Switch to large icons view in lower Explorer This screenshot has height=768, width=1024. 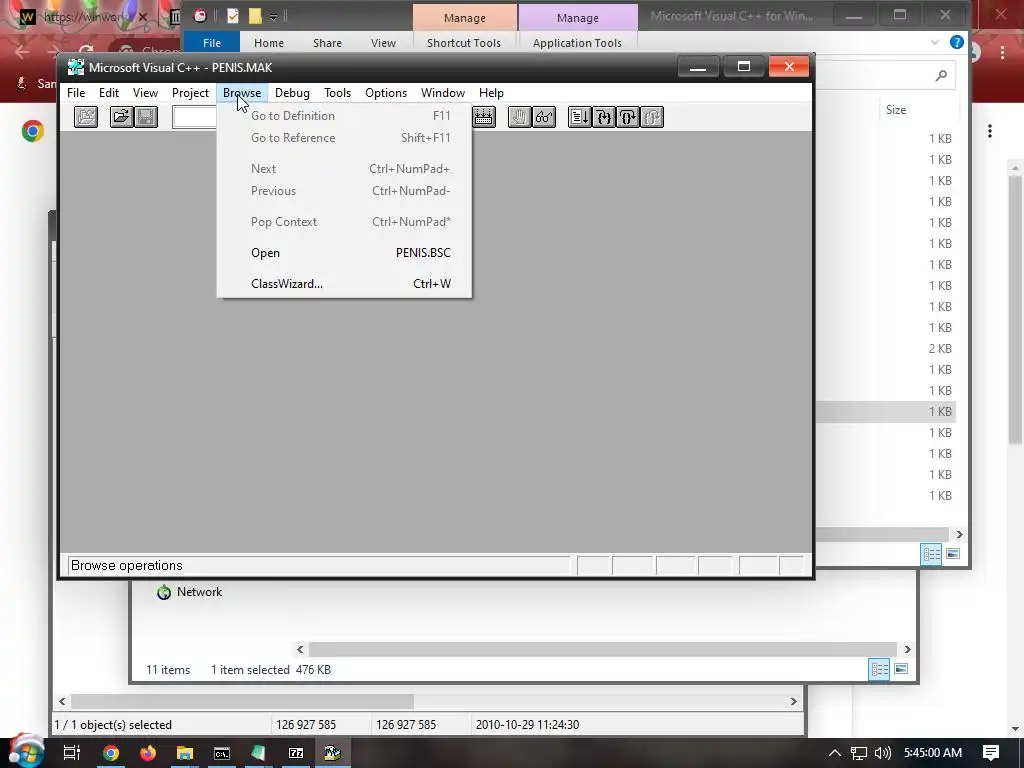pos(901,669)
